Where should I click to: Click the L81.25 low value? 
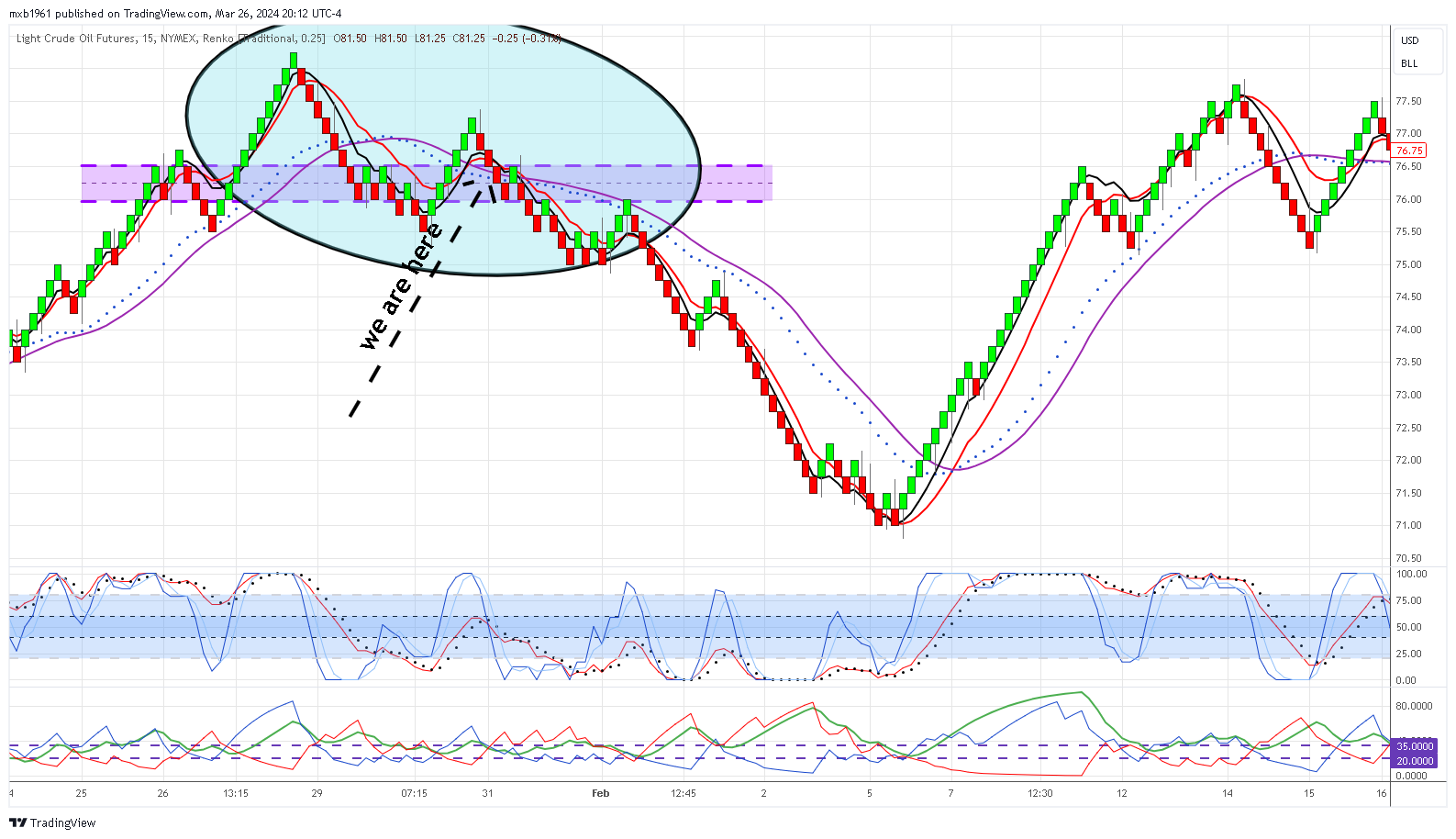point(430,39)
